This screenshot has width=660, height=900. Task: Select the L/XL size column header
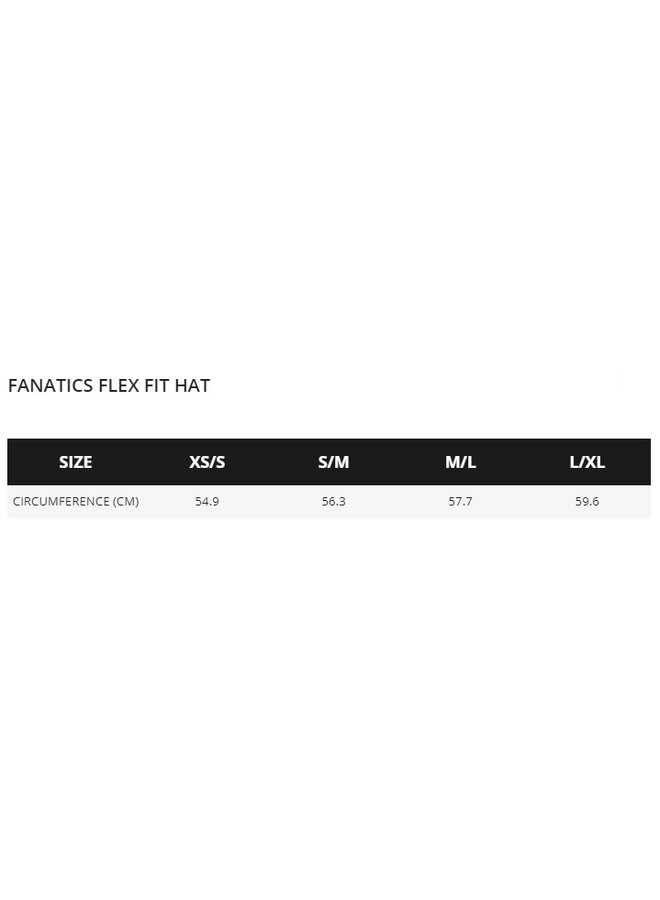pyautogui.click(x=587, y=462)
